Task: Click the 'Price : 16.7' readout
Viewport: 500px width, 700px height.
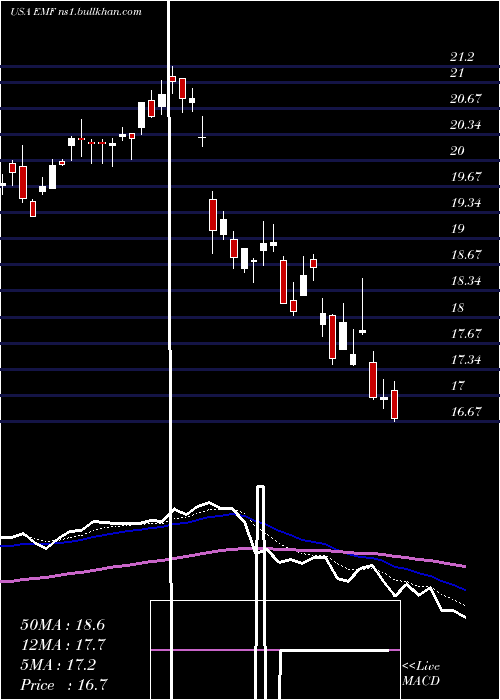Action: click(63, 685)
